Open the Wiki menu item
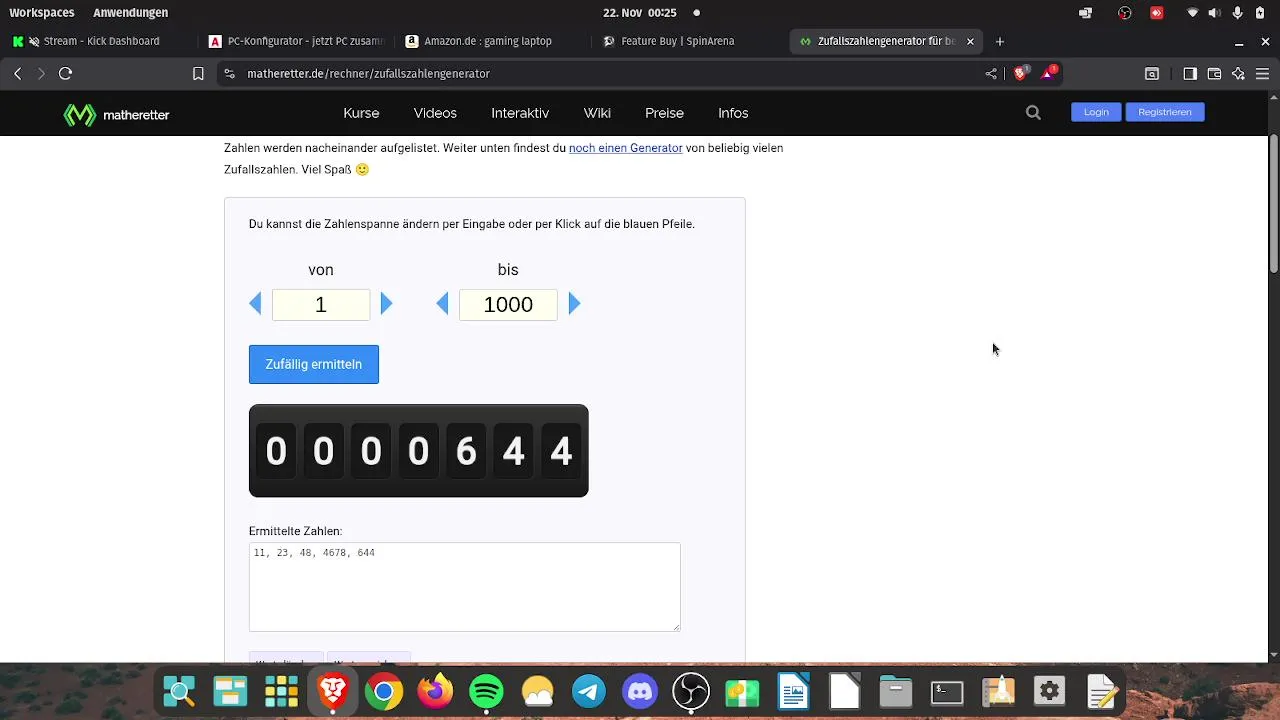Screen dimensions: 1280x720 597,113
